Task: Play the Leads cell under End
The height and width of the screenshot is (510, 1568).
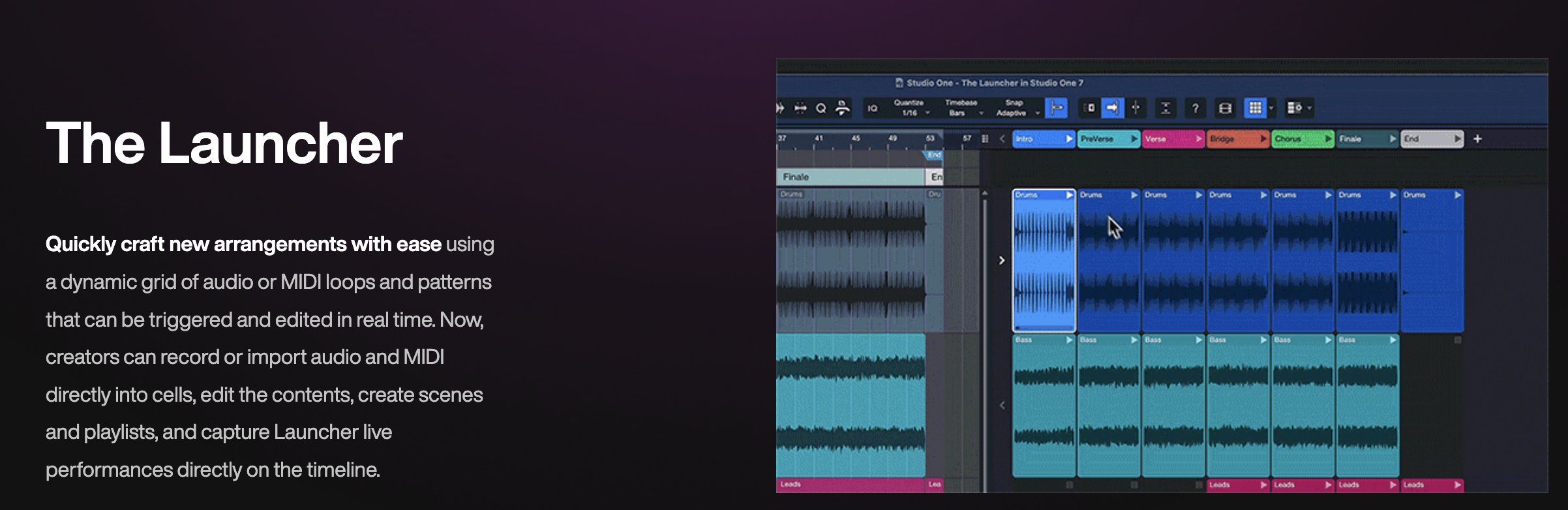Action: point(1457,485)
